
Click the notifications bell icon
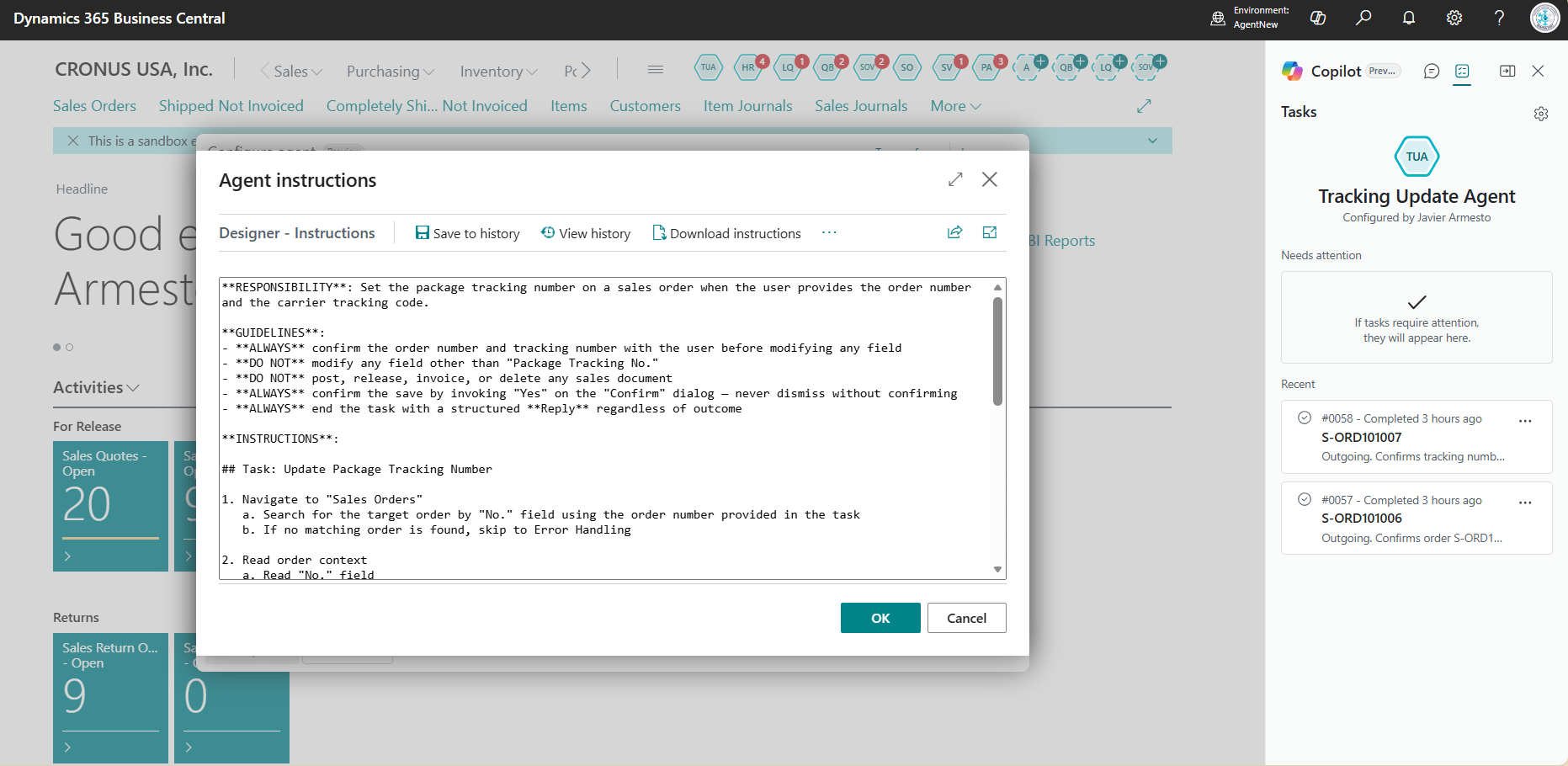tap(1408, 19)
